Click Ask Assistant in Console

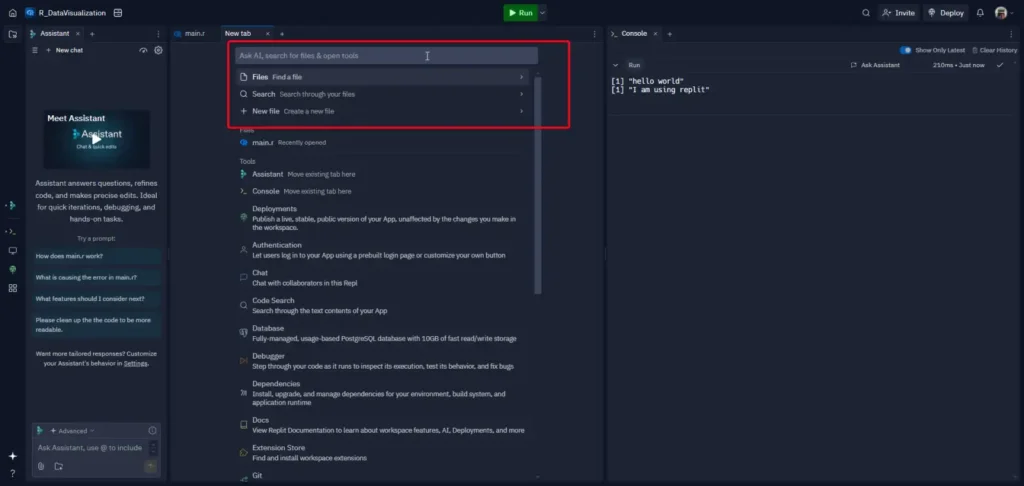point(875,65)
